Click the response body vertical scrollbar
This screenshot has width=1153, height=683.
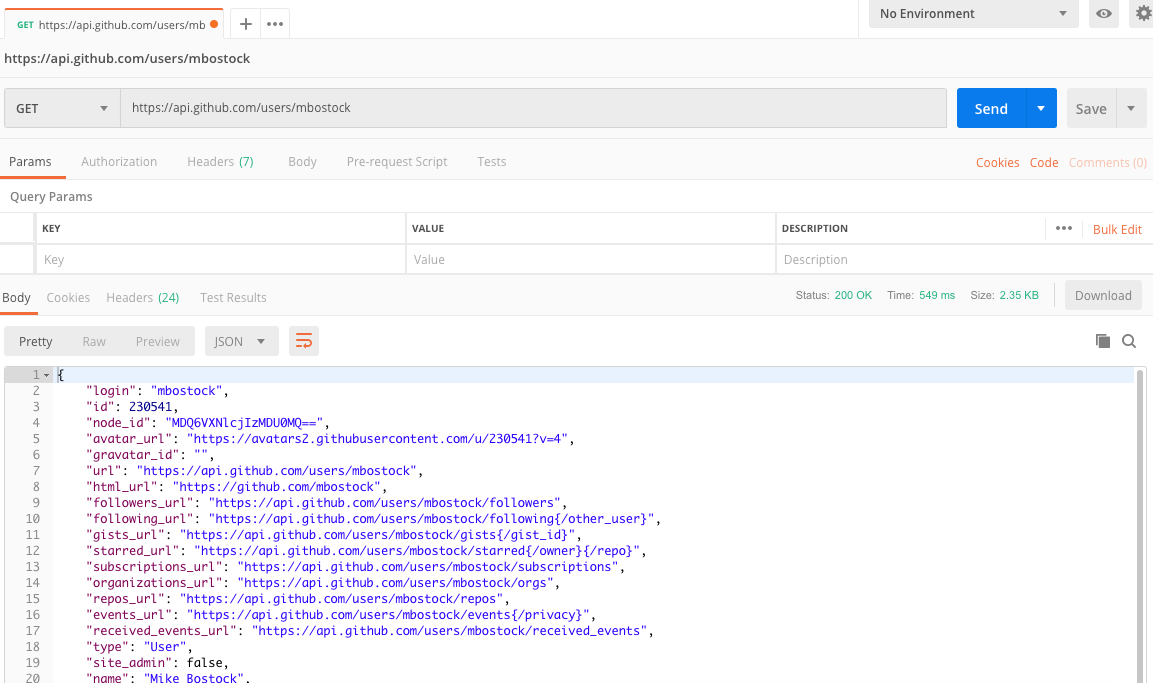[x=1140, y=526]
